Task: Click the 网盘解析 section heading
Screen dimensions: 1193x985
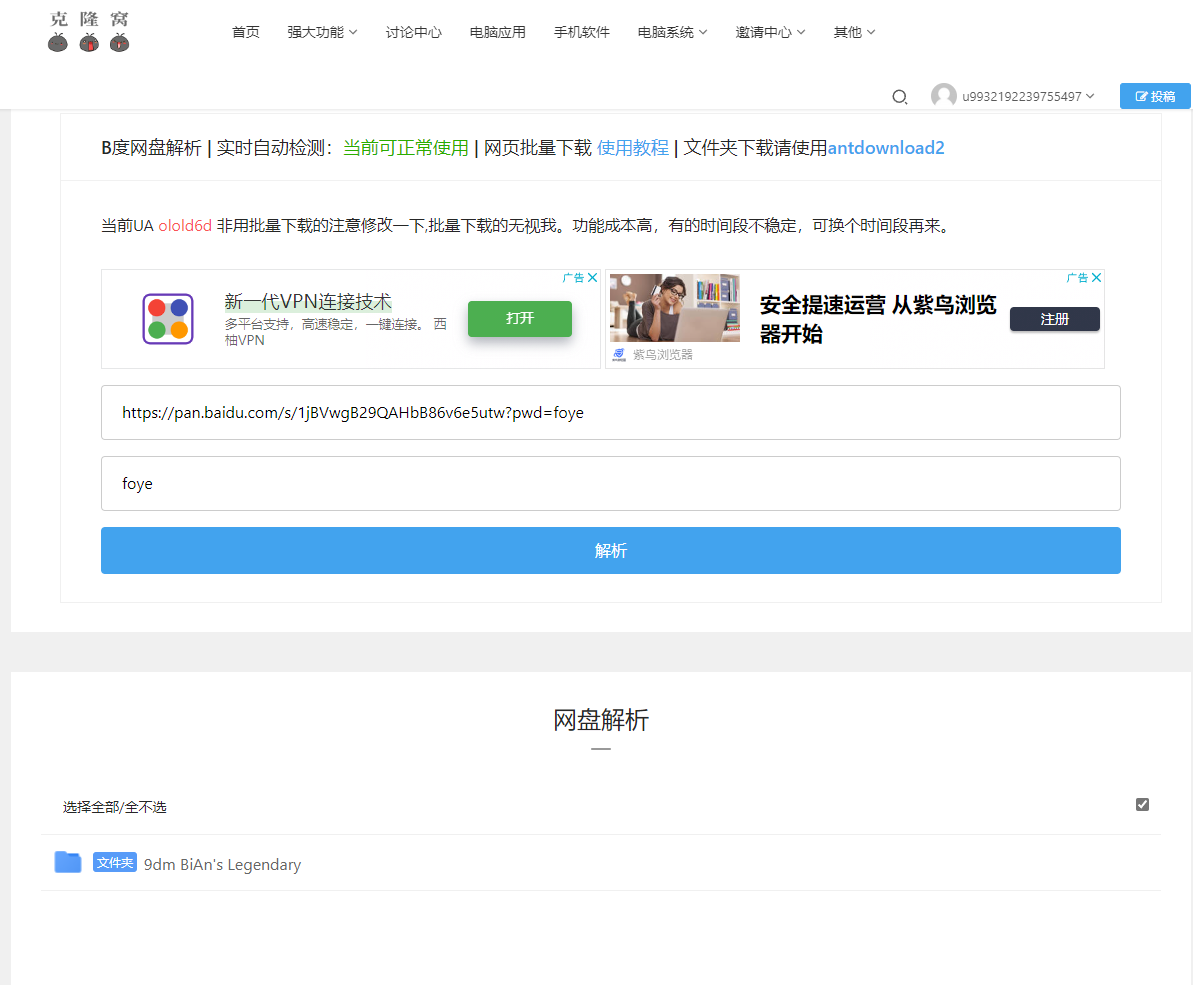Action: pyautogui.click(x=601, y=720)
